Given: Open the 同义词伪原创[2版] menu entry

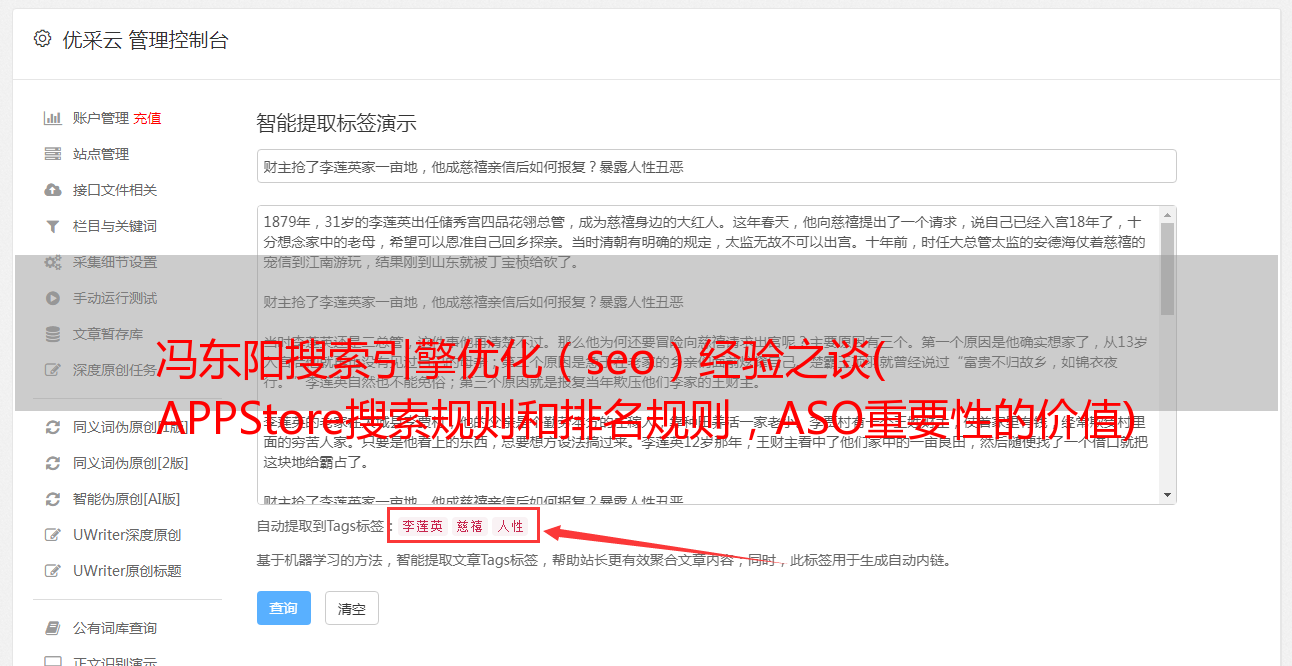Looking at the screenshot, I should pyautogui.click(x=130, y=463).
